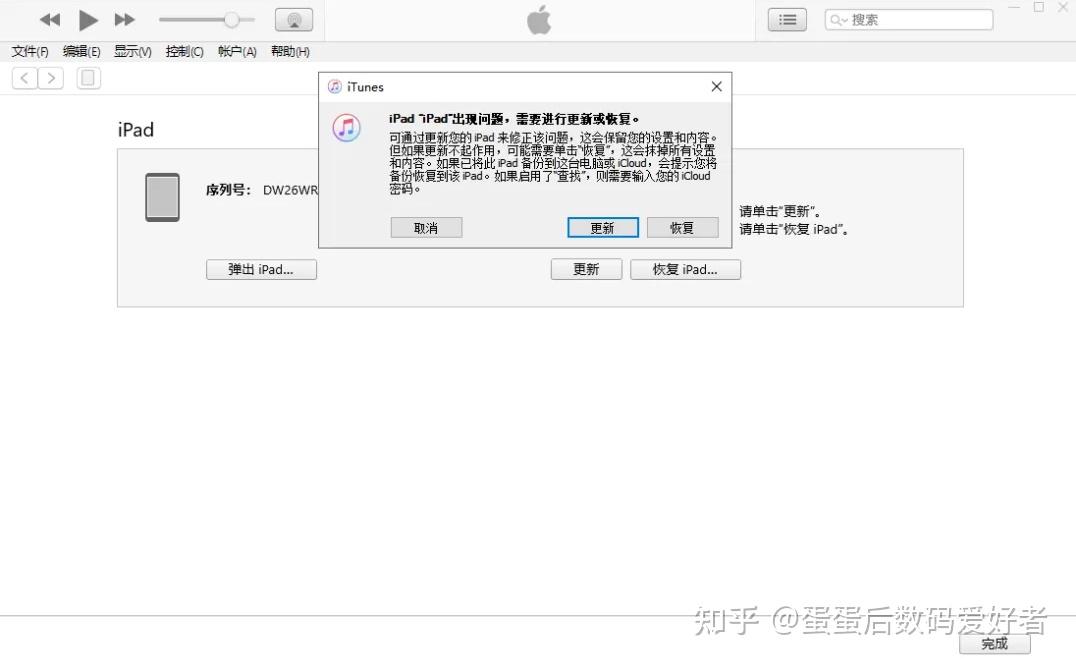The image size is (1076, 665).
Task: Click the iPad device icon below the navigation arrows
Action: [88, 77]
